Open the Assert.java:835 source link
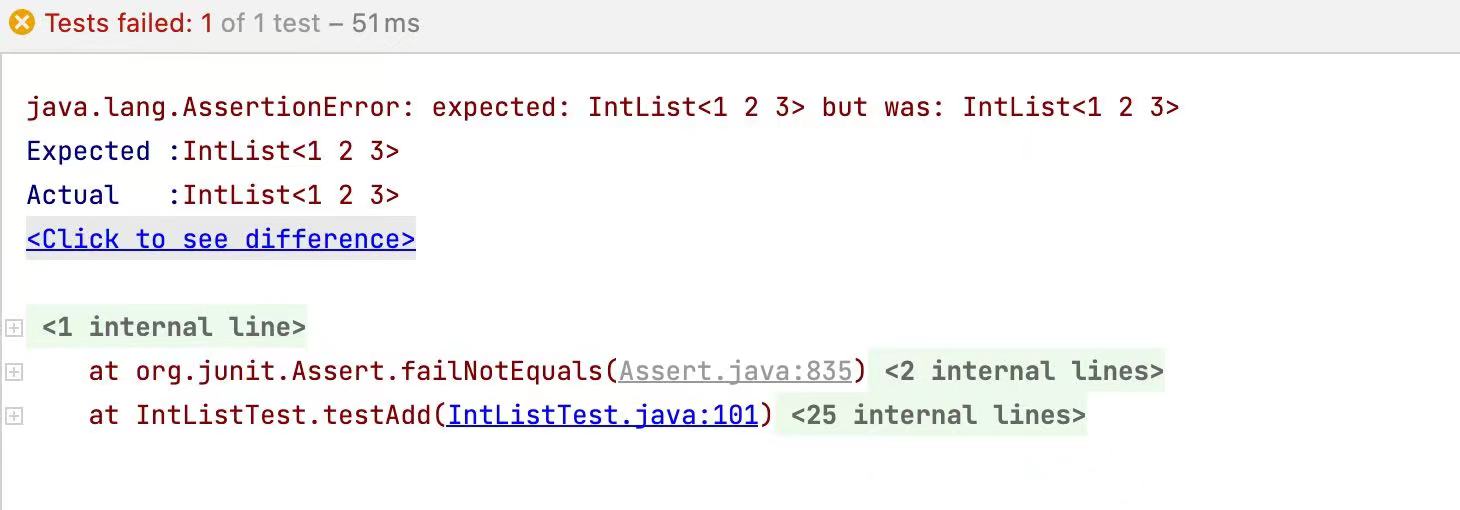The height and width of the screenshot is (510, 1460). click(735, 371)
